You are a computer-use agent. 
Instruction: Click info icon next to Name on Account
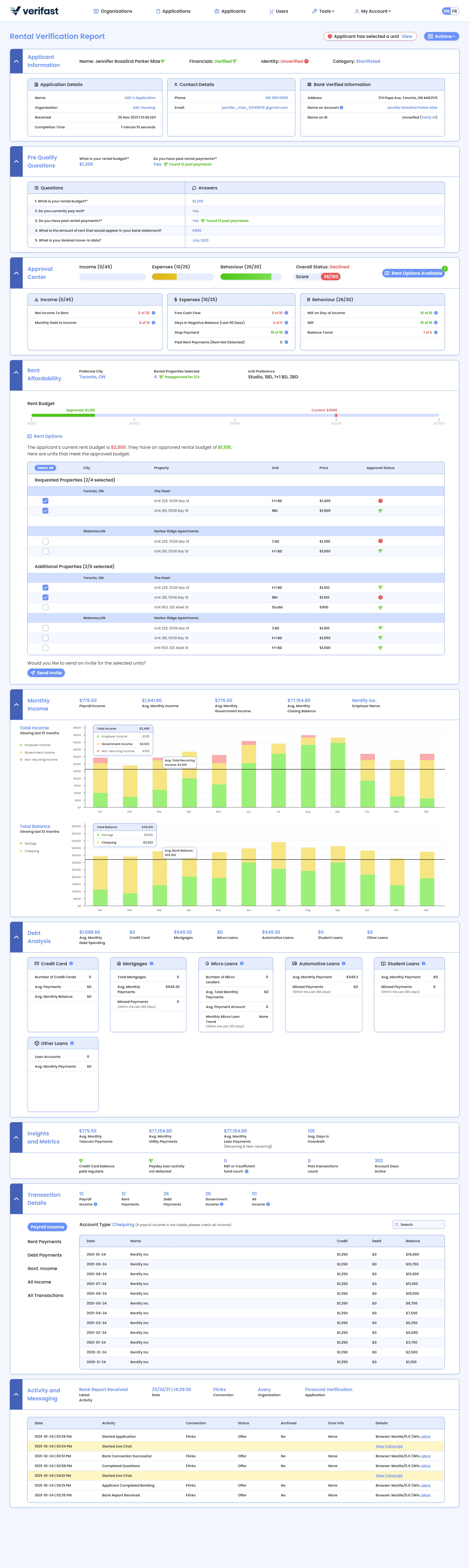click(x=341, y=108)
